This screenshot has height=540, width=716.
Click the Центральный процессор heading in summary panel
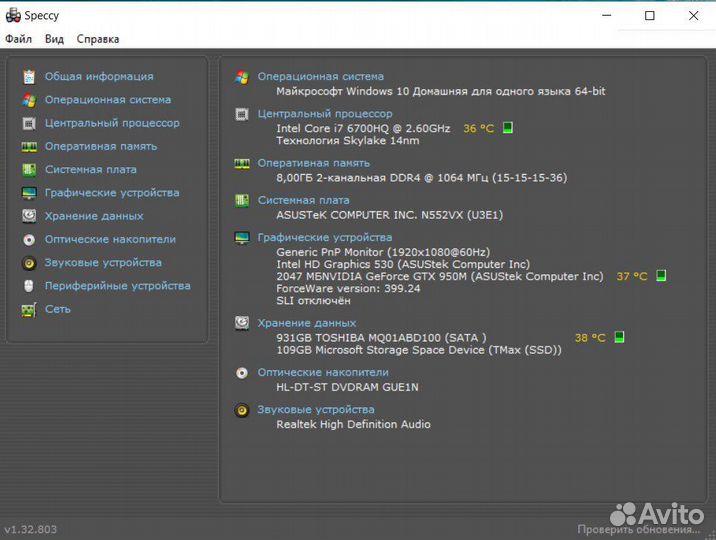(x=325, y=114)
